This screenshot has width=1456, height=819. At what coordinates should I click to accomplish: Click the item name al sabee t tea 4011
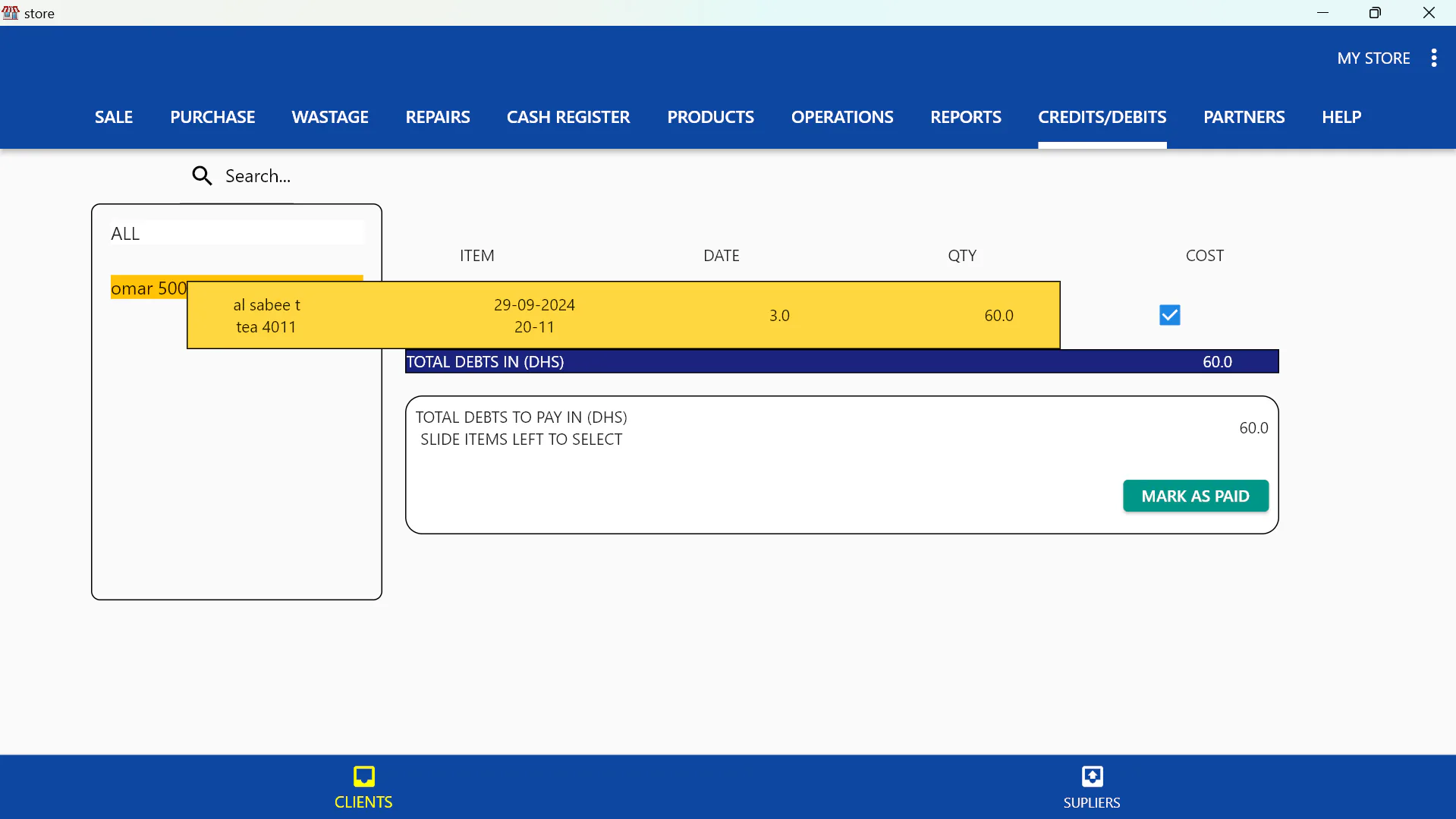coord(266,316)
